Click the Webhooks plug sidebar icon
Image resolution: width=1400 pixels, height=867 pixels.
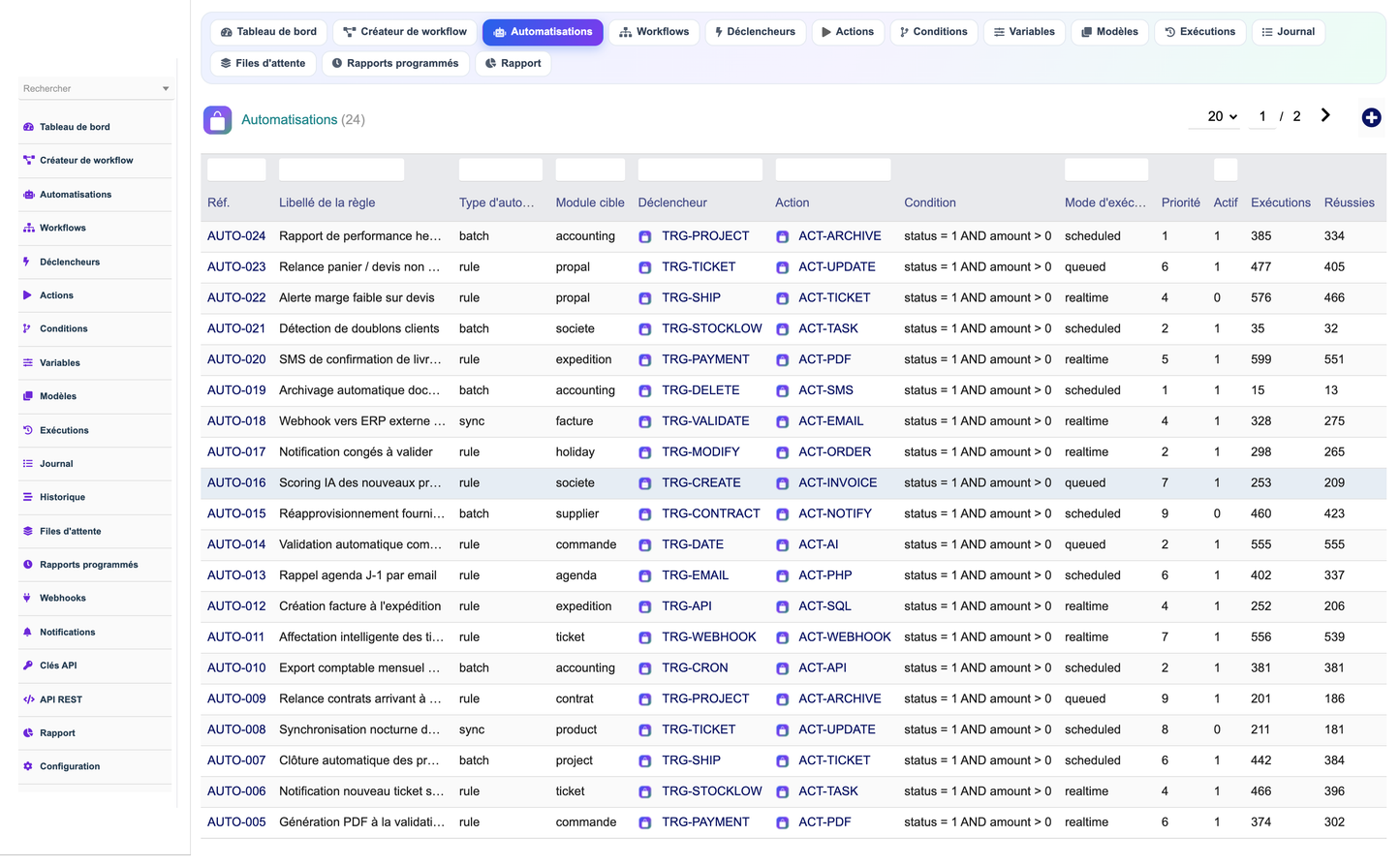27,599
